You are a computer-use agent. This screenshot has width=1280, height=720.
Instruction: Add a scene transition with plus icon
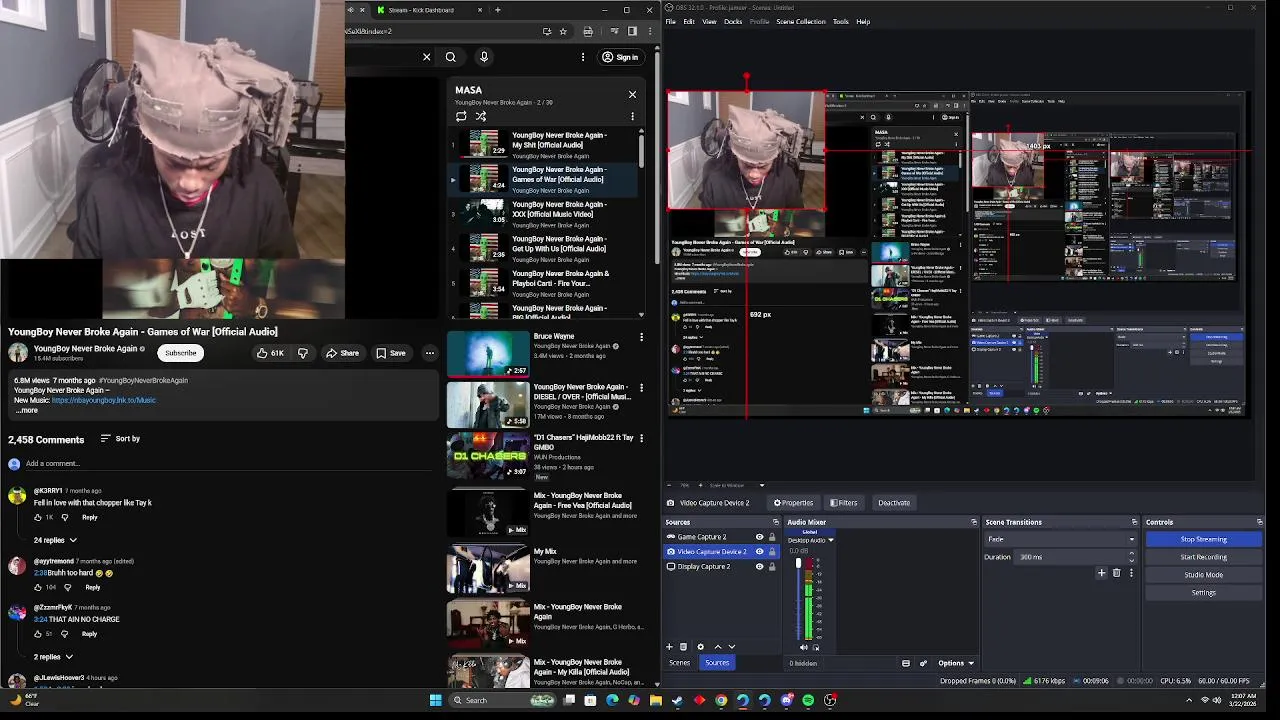1101,573
